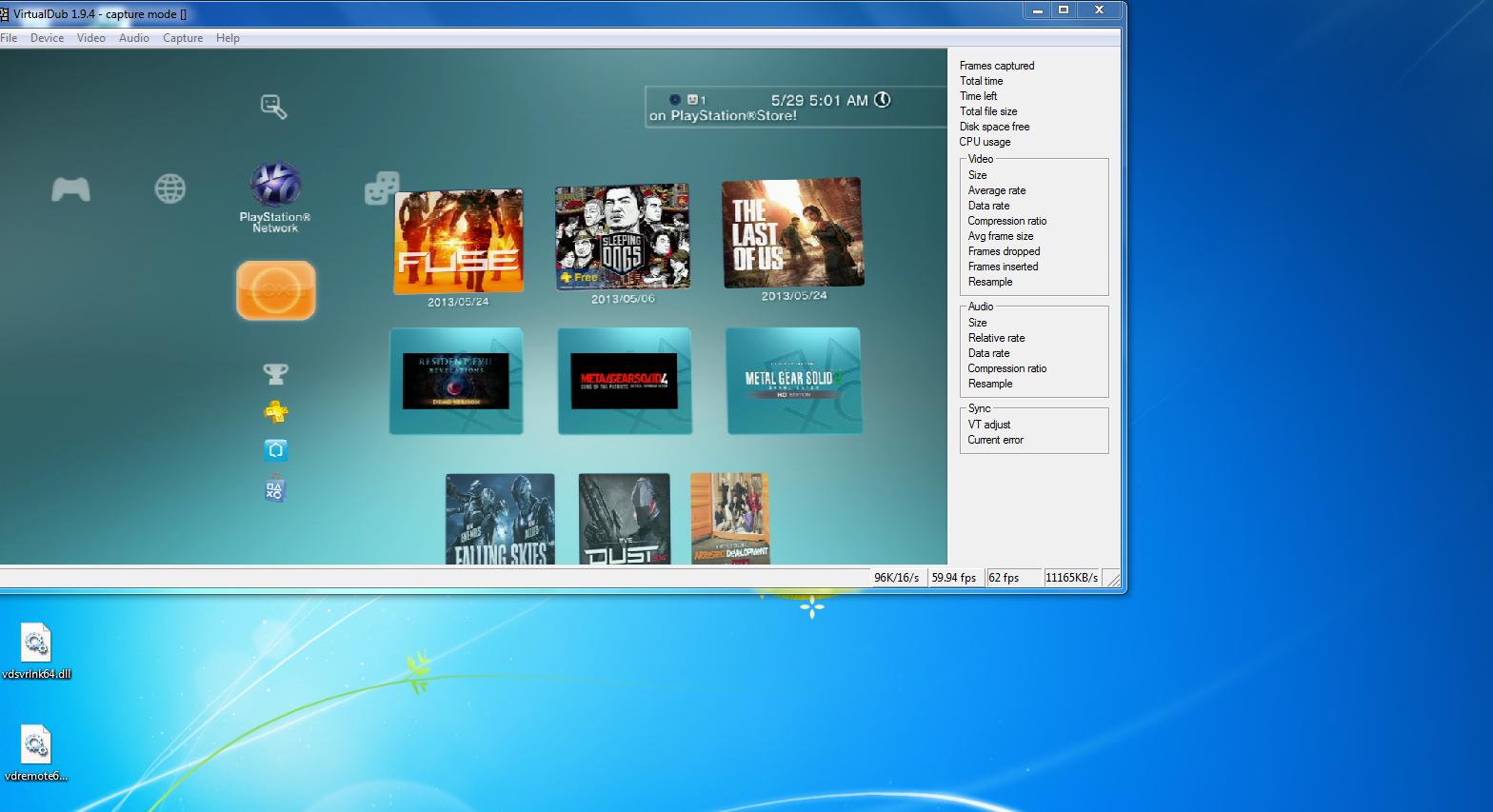1493x812 pixels.
Task: Click the 5/29 5:01 AM date text
Action: 820,100
